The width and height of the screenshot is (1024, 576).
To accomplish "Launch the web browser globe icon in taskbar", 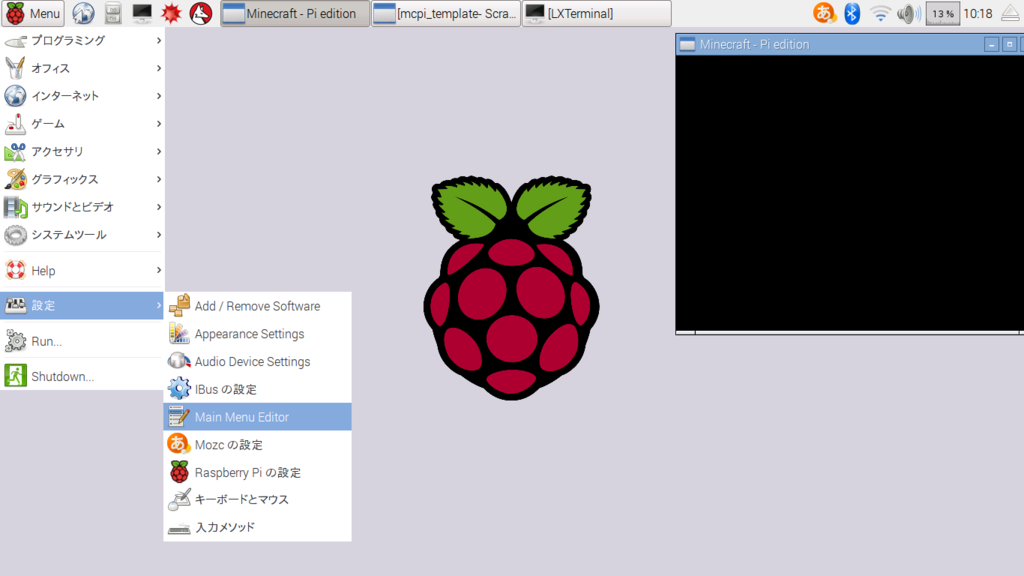I will pos(83,13).
